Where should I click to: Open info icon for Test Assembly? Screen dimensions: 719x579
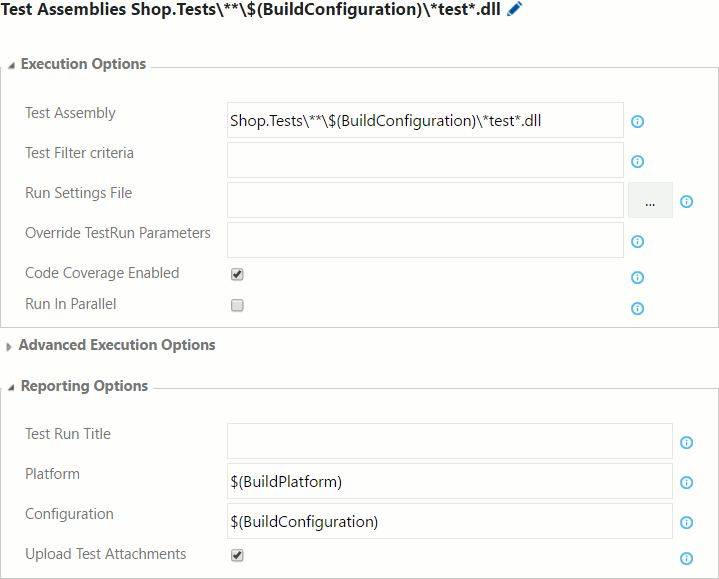(x=637, y=121)
